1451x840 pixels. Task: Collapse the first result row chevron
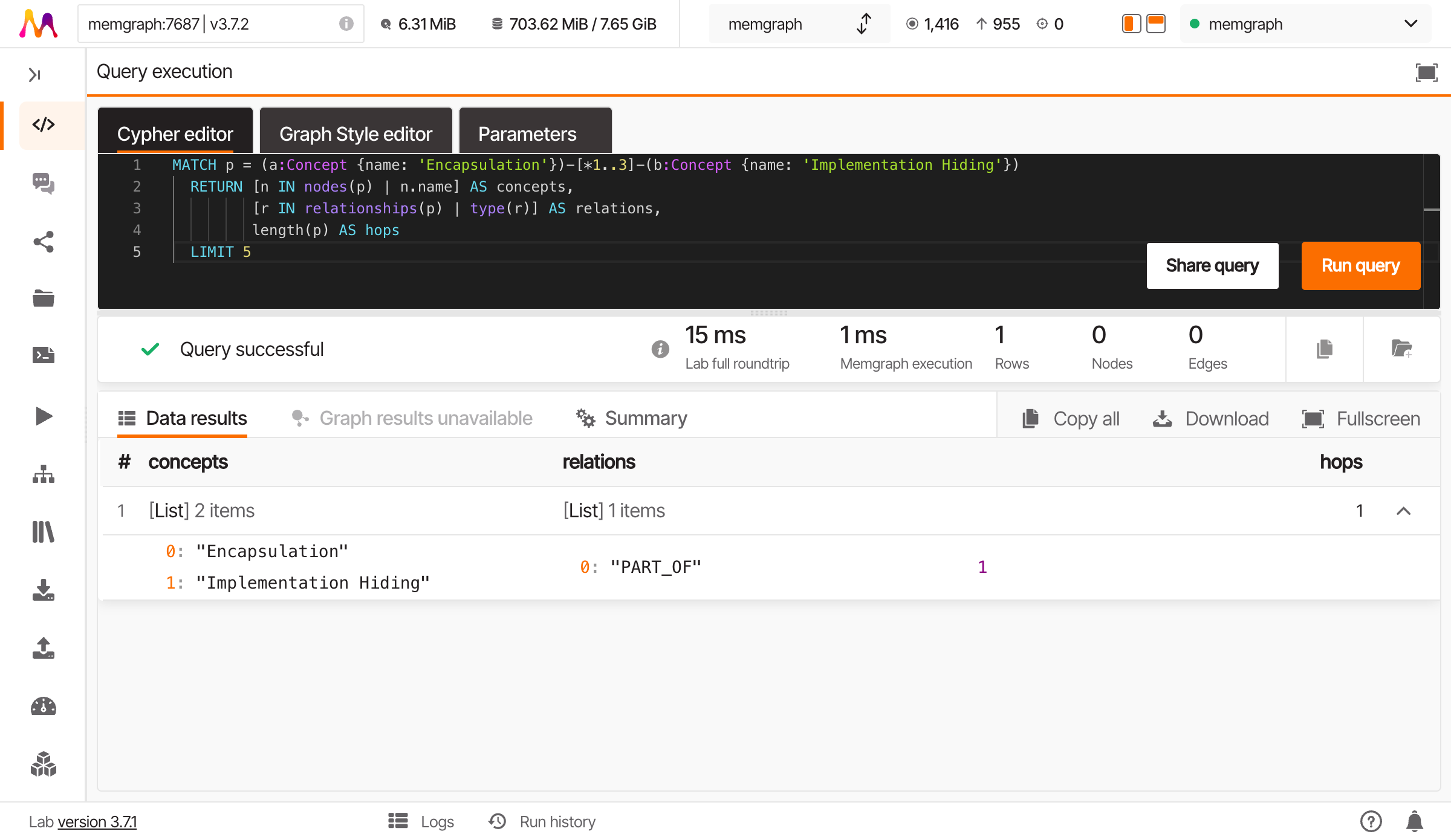tap(1403, 511)
